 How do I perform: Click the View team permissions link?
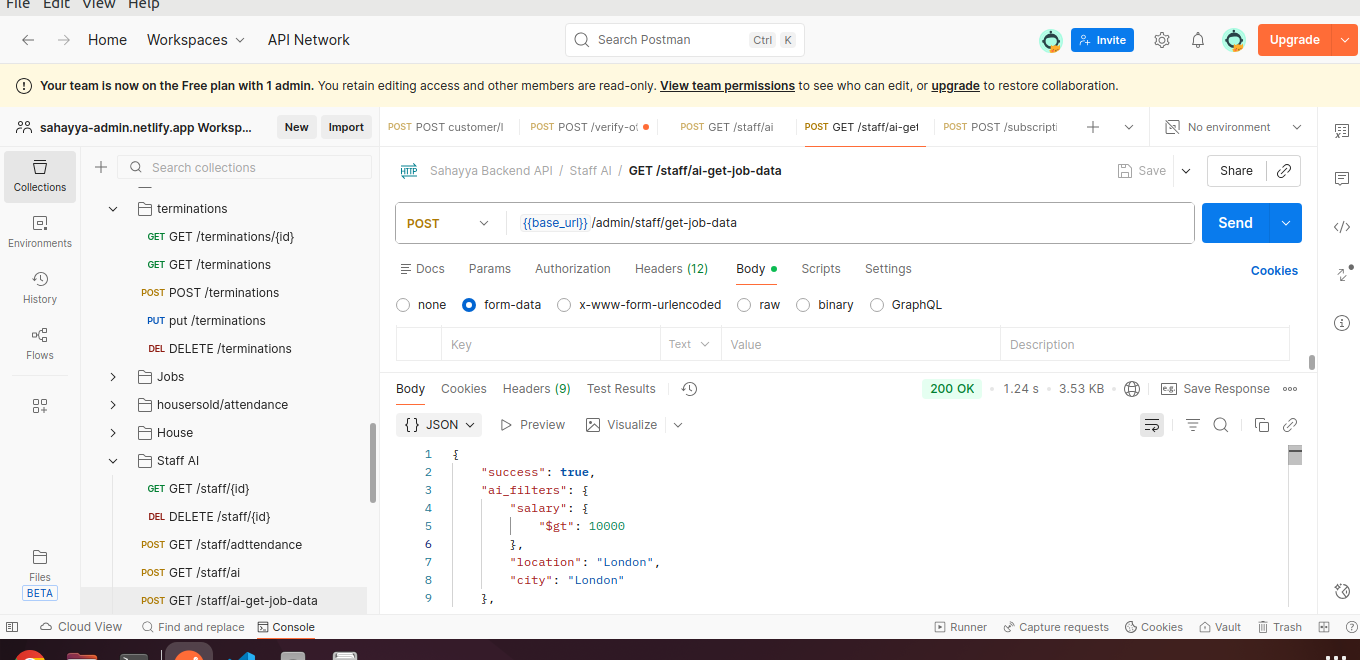727,86
